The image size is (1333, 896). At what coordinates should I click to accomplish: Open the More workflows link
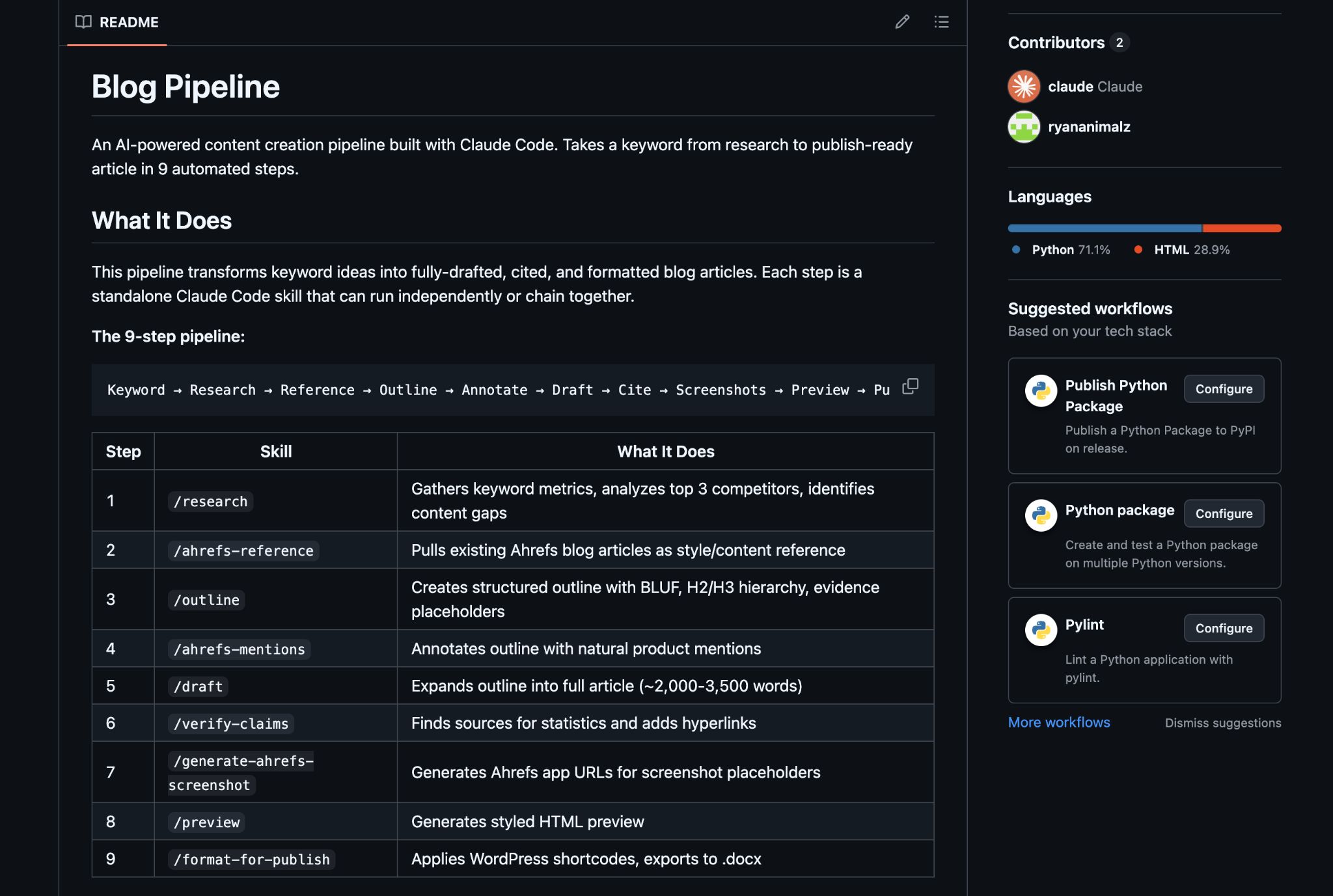pyautogui.click(x=1058, y=722)
